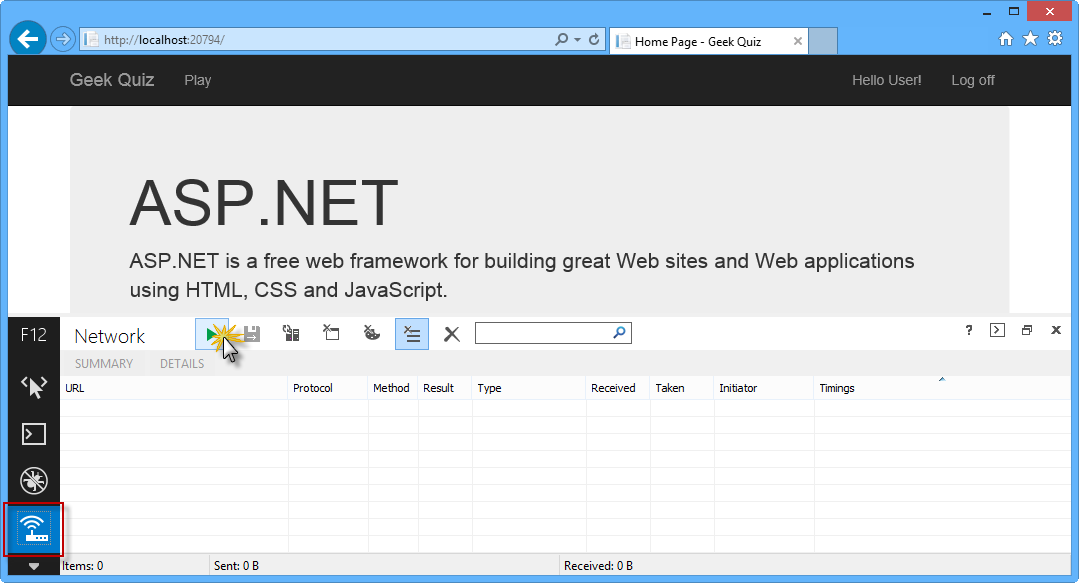Image resolution: width=1079 pixels, height=583 pixels.
Task: Switch to the DETAILS tab
Action: coord(181,363)
